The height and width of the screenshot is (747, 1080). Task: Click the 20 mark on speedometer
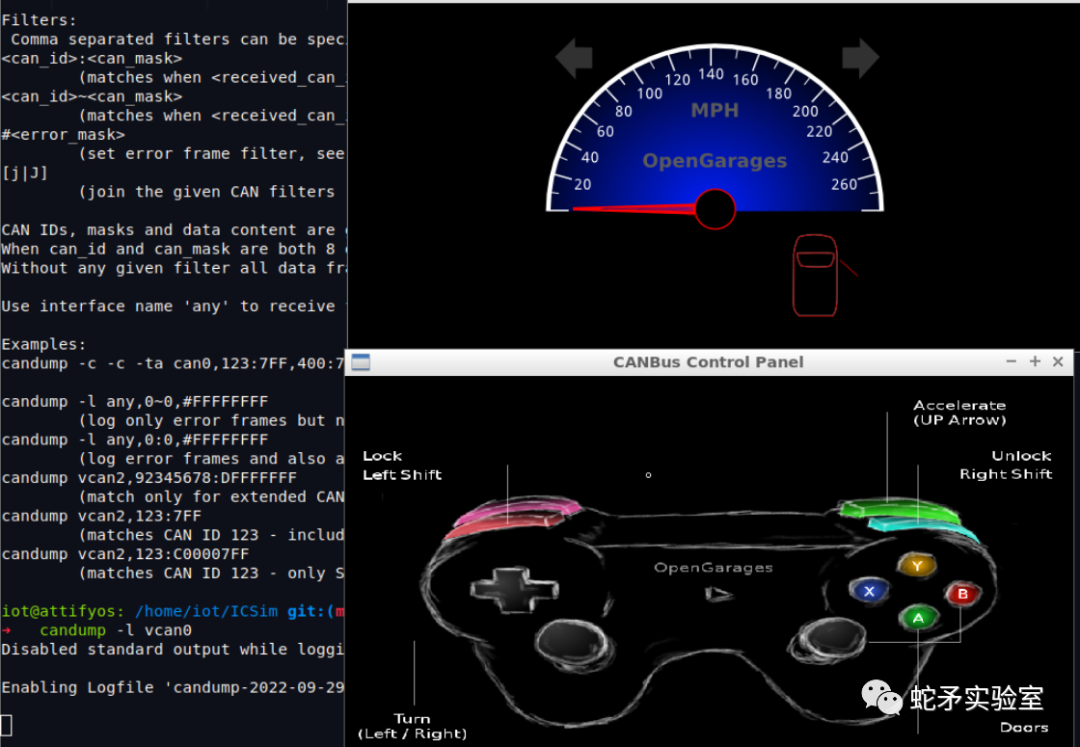point(583,185)
